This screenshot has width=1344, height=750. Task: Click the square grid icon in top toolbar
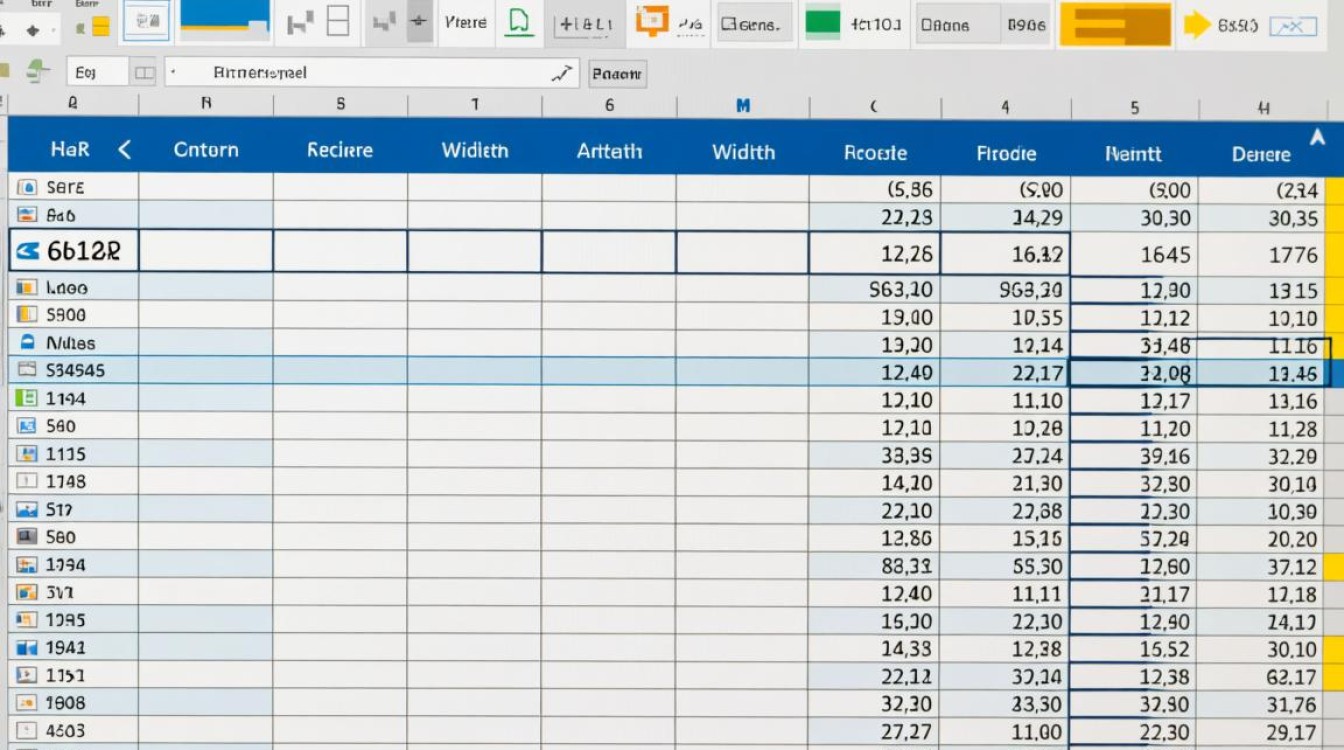pyautogui.click(x=339, y=21)
